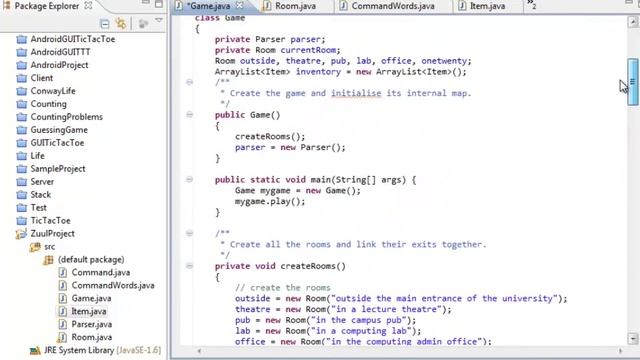Collapse All in Package Explorer toolbar

(x=104, y=24)
